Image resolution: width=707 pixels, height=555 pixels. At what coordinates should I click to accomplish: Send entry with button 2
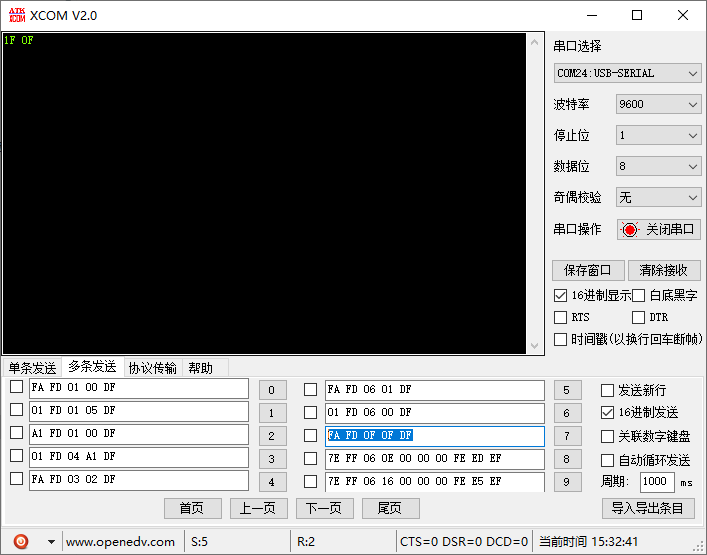[x=272, y=436]
